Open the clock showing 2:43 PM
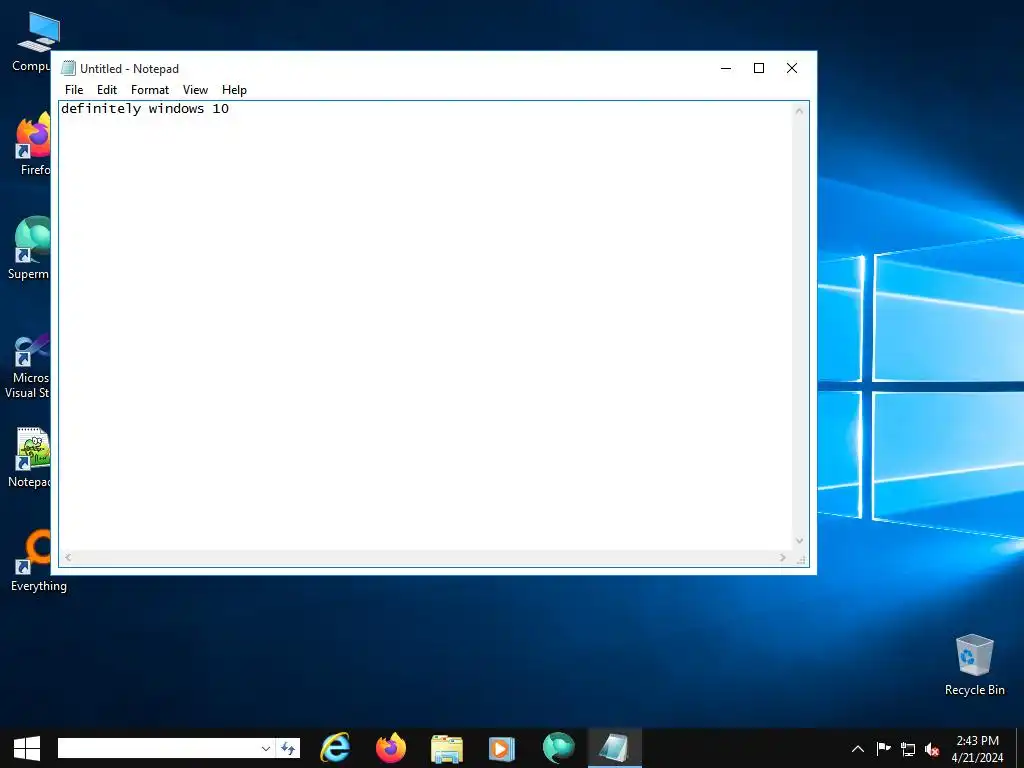 point(978,748)
